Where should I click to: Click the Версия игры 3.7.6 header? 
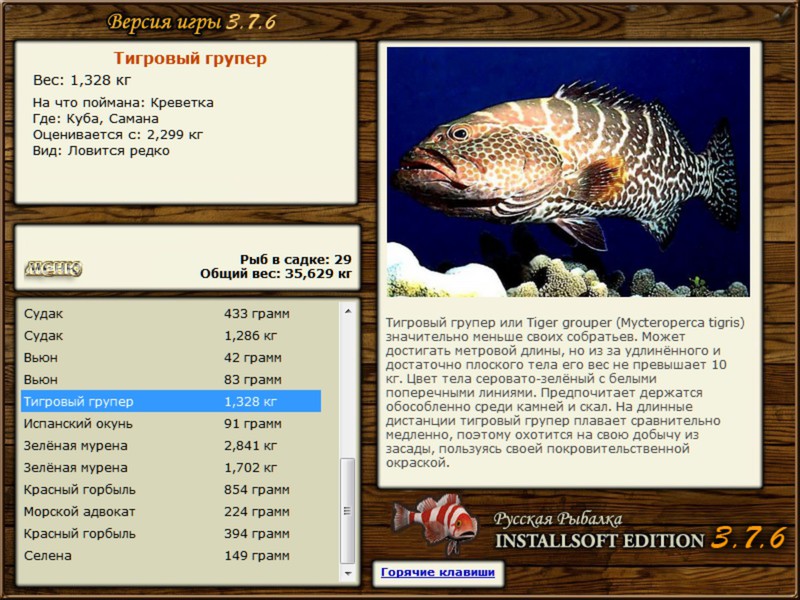[x=192, y=22]
